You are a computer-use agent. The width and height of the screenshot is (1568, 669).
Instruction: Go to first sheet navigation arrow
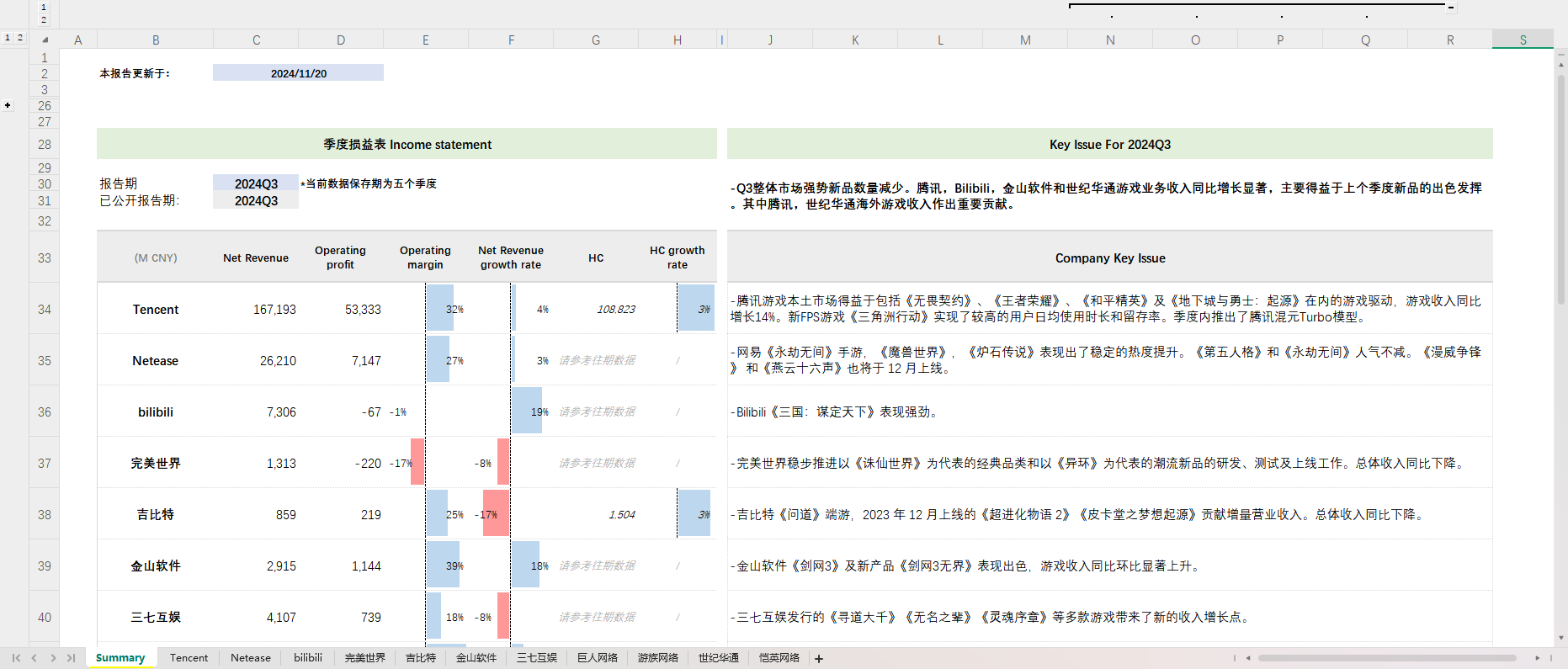click(x=16, y=658)
